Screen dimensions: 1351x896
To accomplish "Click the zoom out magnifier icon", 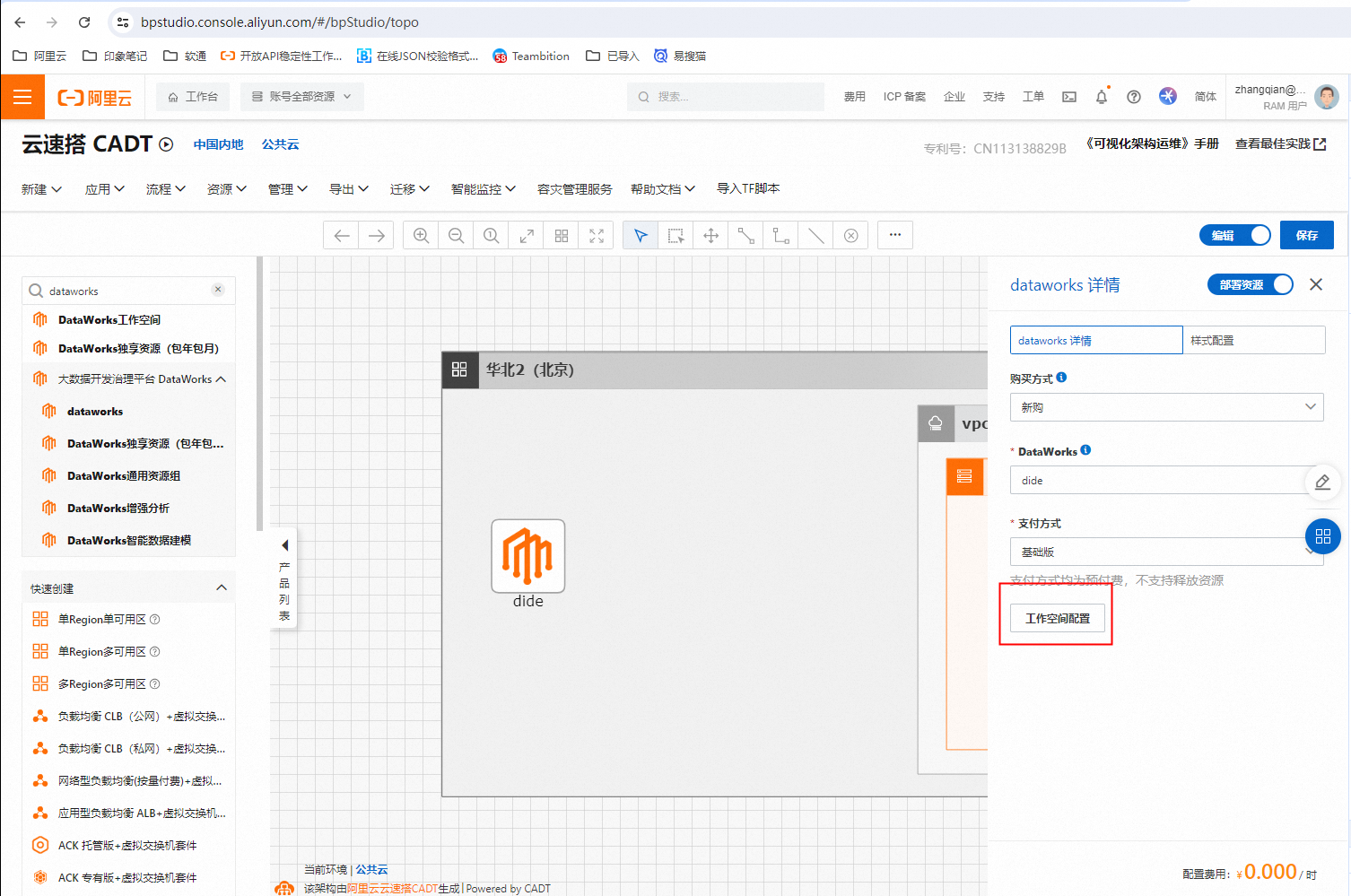I will tap(456, 236).
